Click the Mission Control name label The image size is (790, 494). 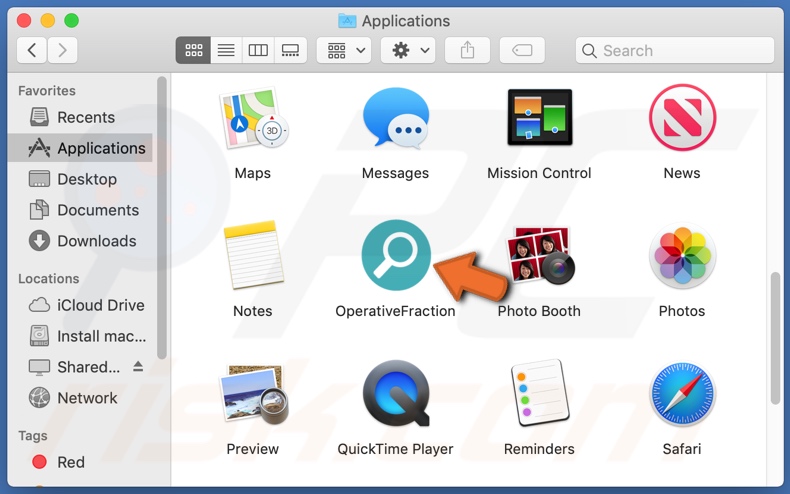tap(539, 173)
